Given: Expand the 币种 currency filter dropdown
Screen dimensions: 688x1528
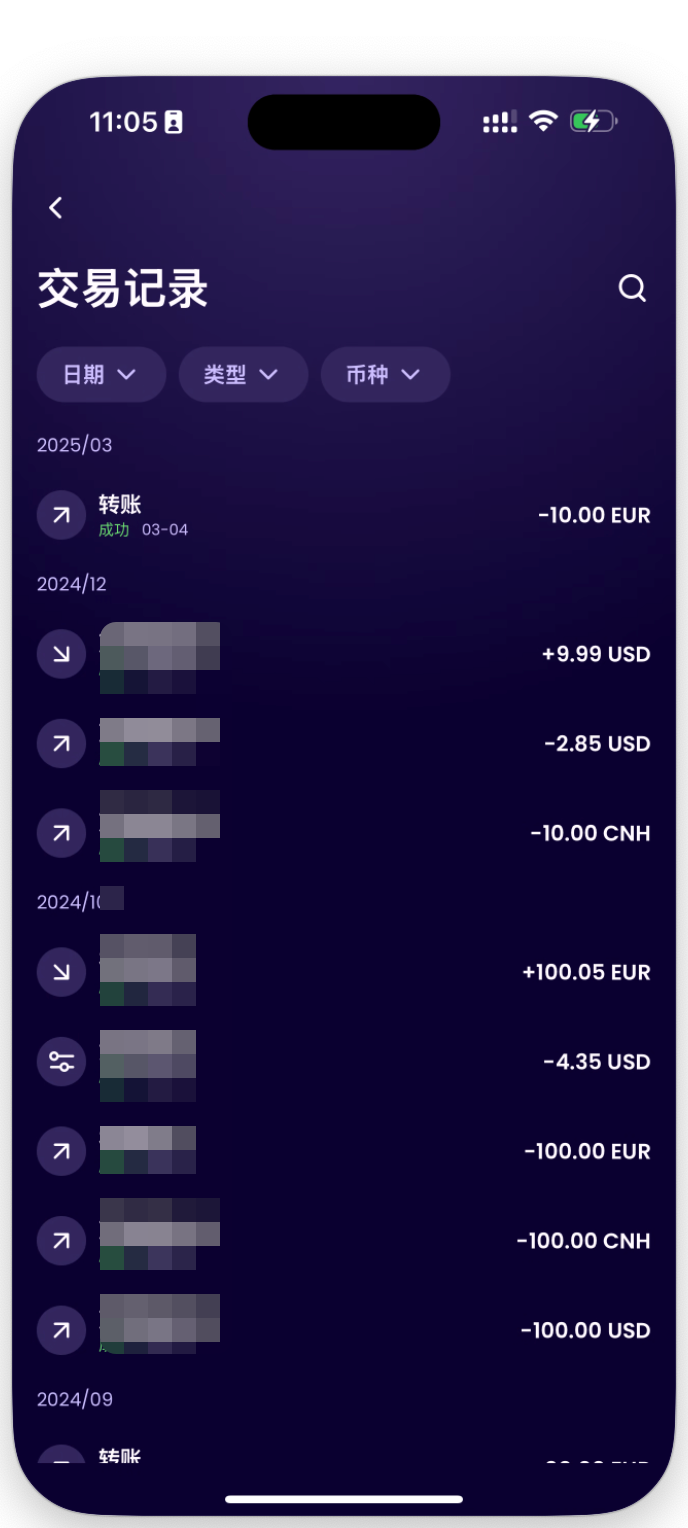Looking at the screenshot, I should pyautogui.click(x=385, y=375).
